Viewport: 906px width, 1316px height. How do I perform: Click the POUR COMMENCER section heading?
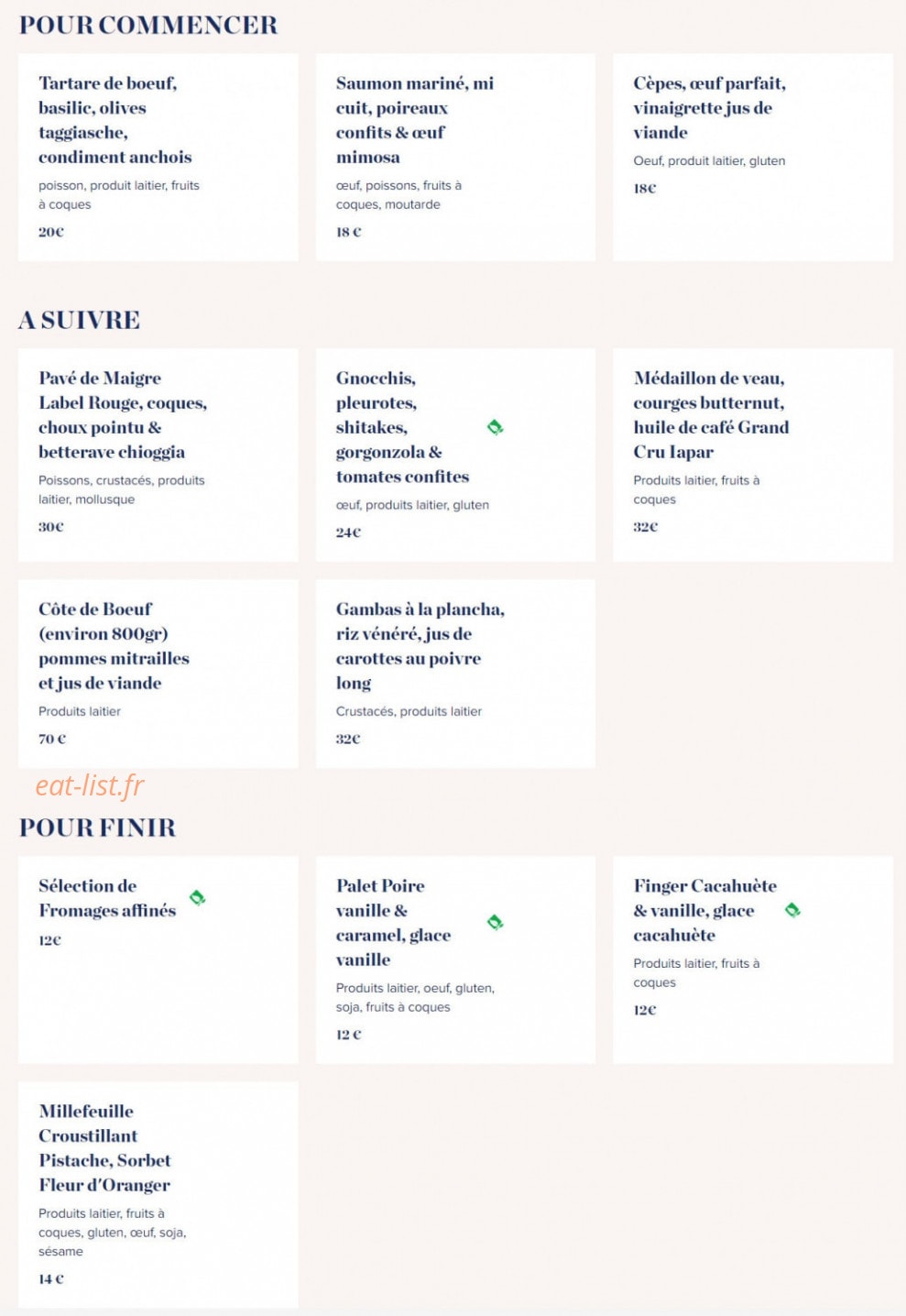[x=148, y=25]
